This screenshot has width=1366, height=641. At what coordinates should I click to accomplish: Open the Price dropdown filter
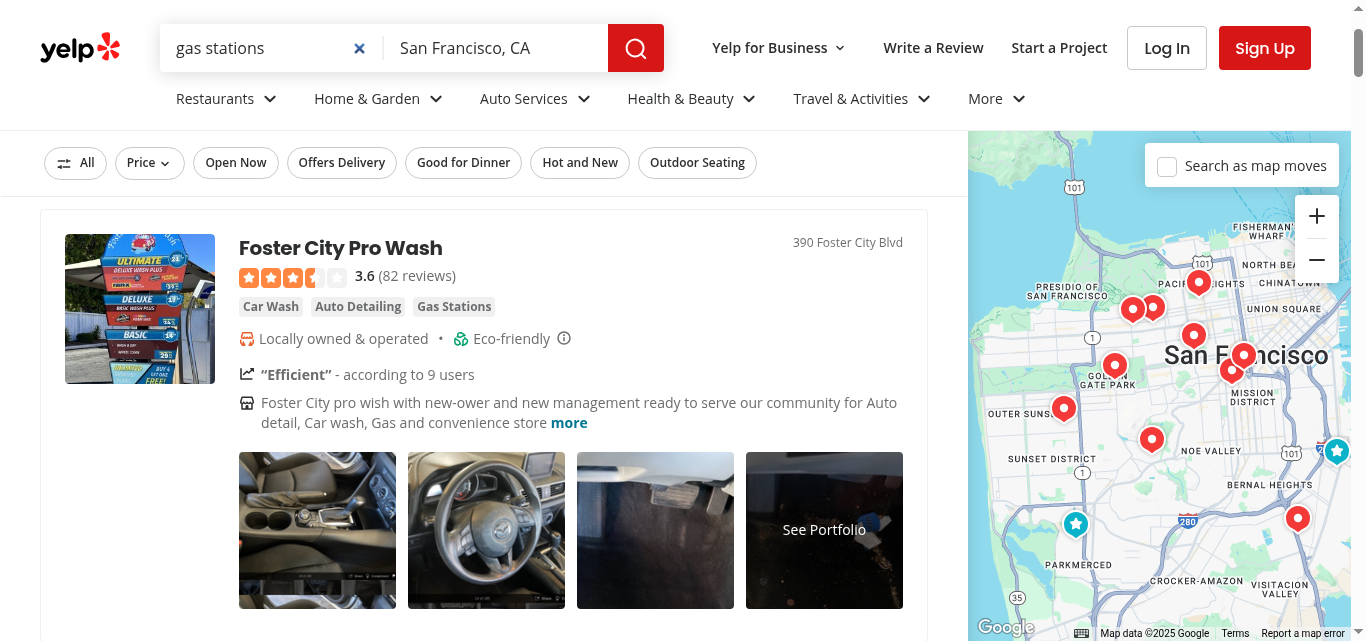pos(150,163)
